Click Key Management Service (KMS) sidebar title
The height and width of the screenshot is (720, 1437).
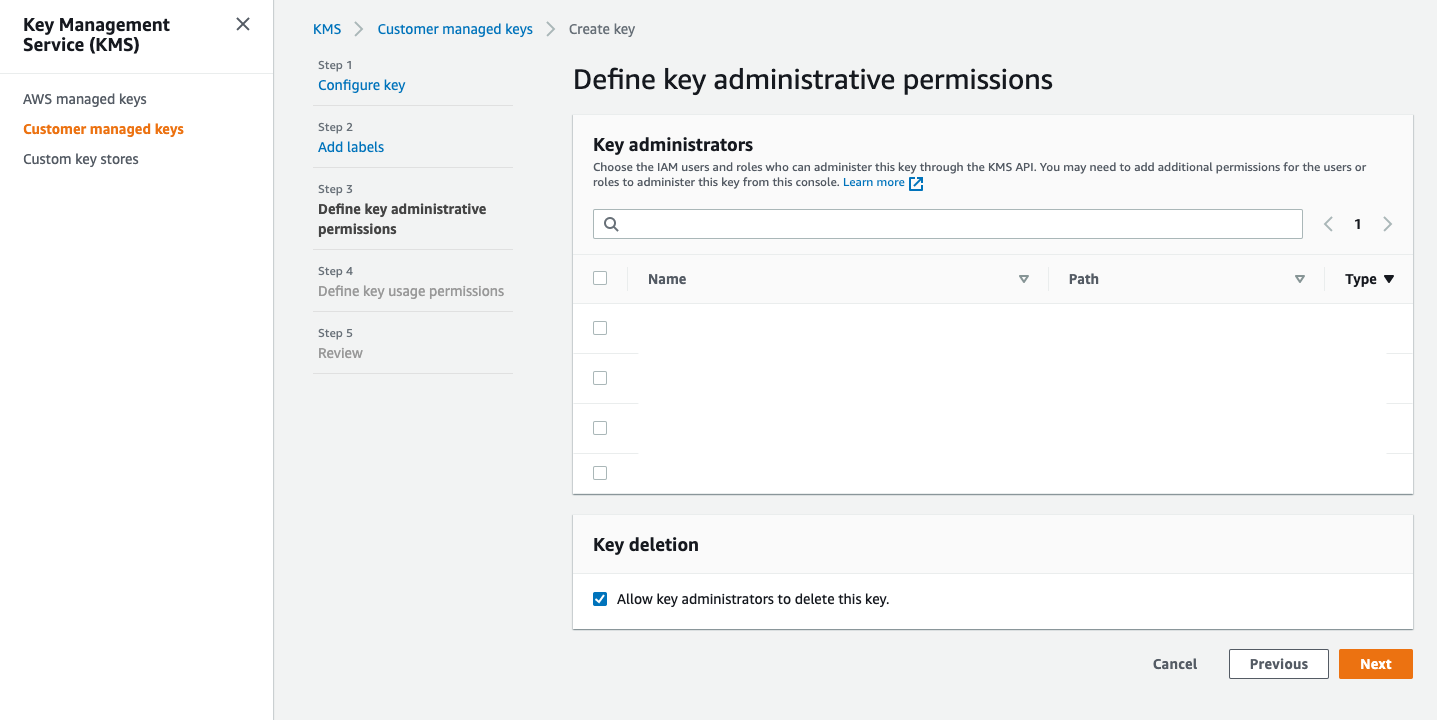[x=96, y=34]
